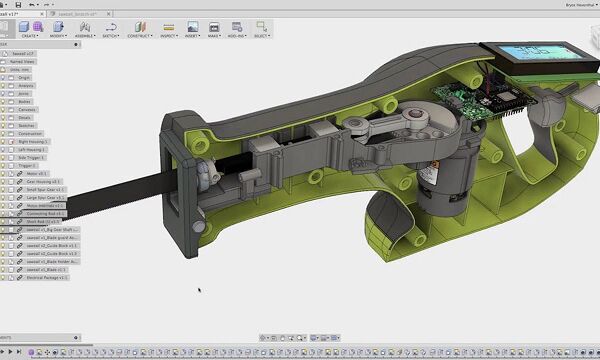Open the INSERT dropdown menu label
Image resolution: width=600 pixels, height=360 pixels.
tap(192, 36)
